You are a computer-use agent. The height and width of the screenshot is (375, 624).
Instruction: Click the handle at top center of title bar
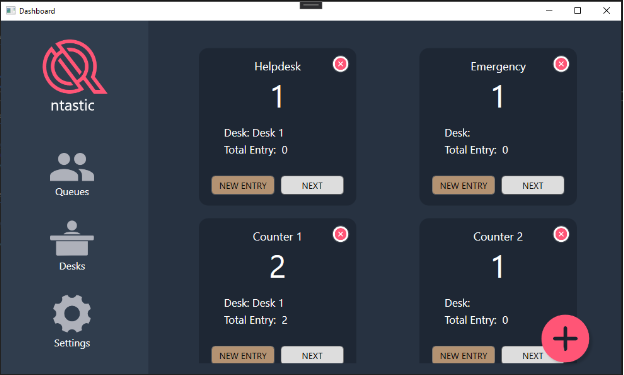[311, 5]
